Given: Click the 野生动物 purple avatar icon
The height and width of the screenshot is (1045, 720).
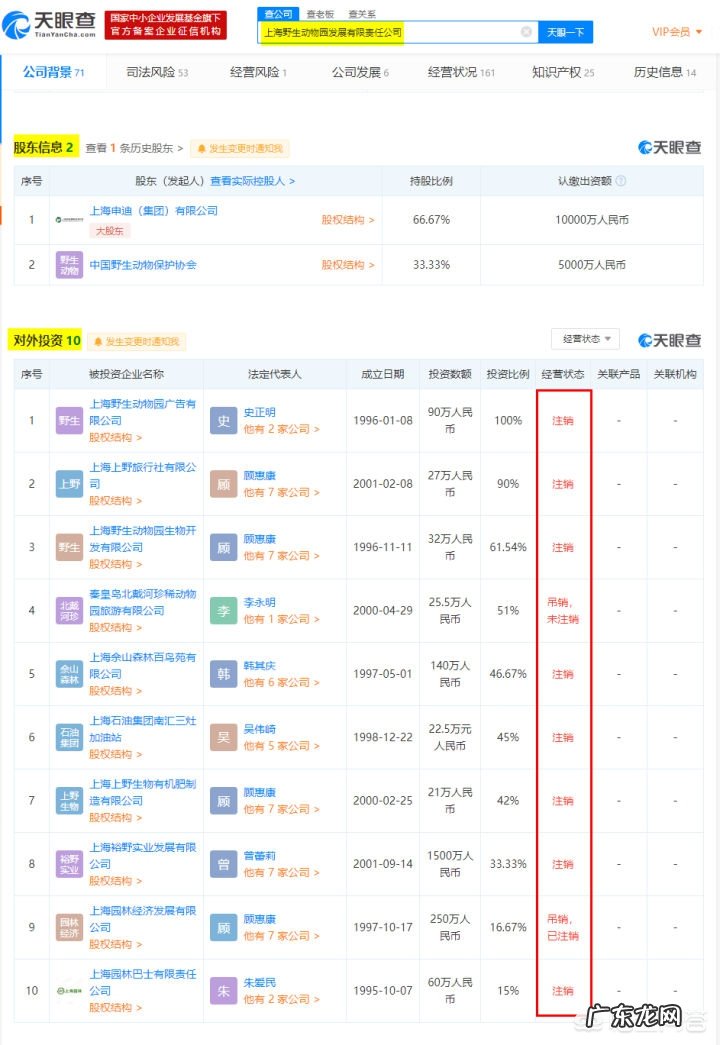Looking at the screenshot, I should [69, 265].
